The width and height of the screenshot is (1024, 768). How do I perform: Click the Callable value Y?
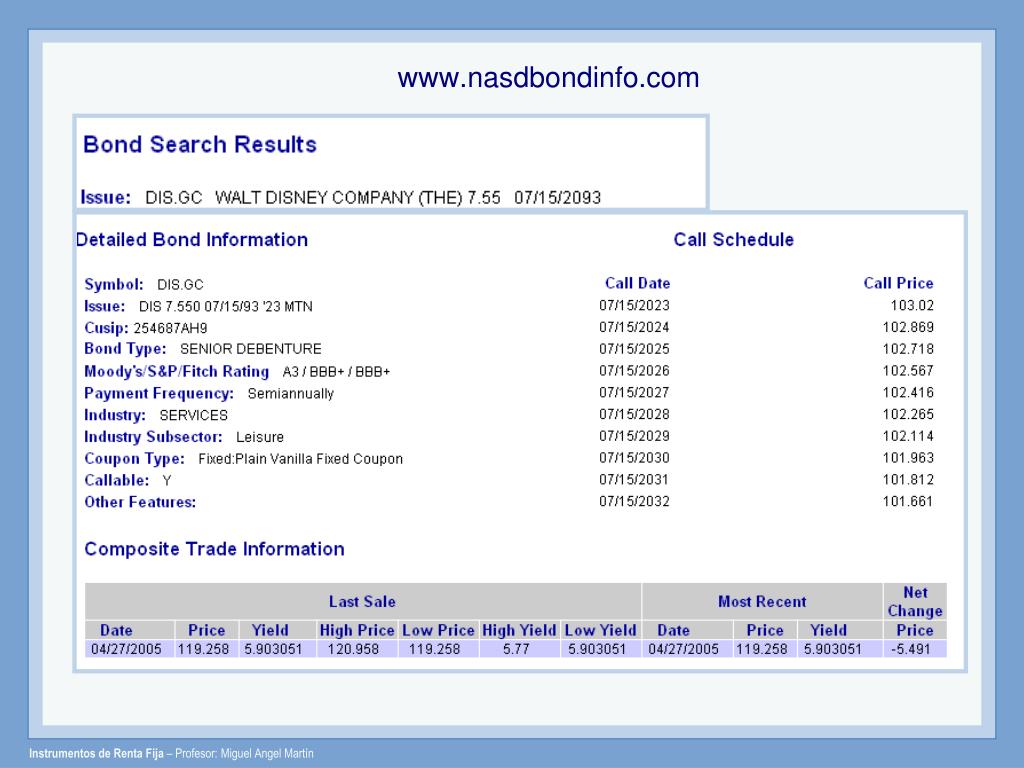pos(167,481)
